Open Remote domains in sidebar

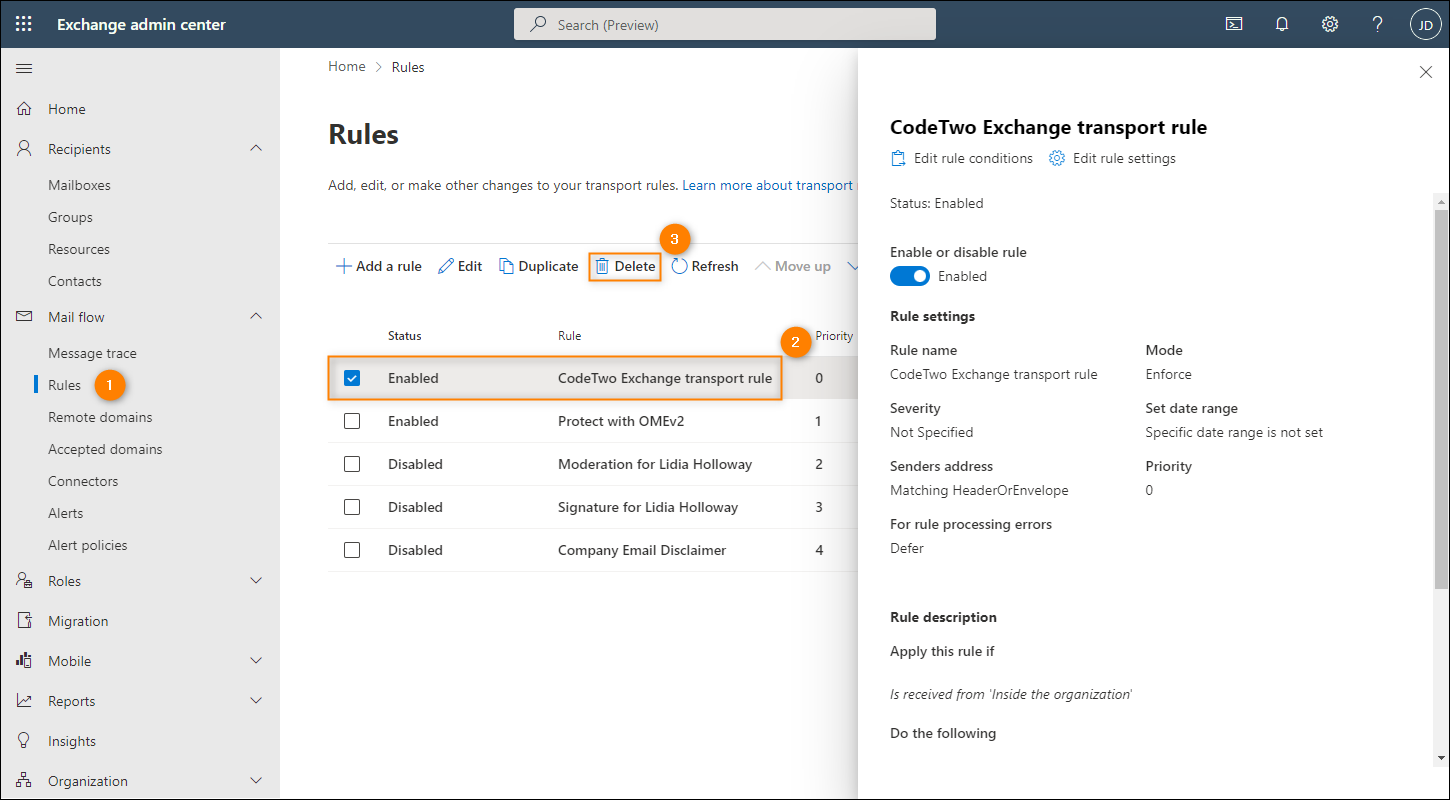(100, 417)
